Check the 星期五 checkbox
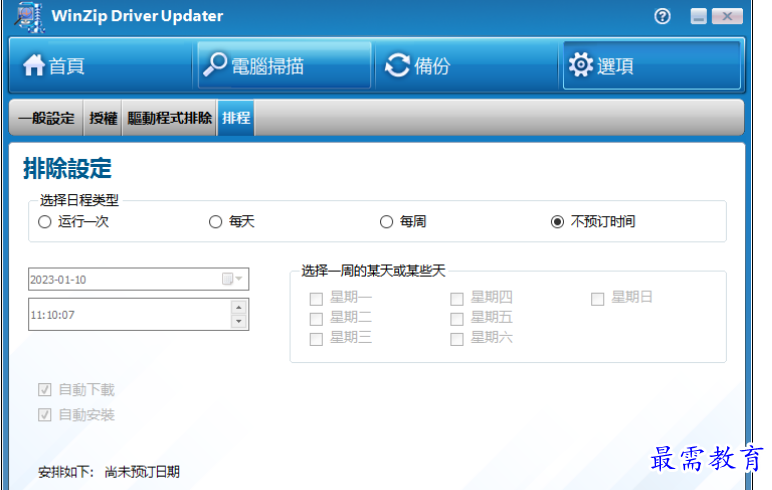 [x=457, y=319]
